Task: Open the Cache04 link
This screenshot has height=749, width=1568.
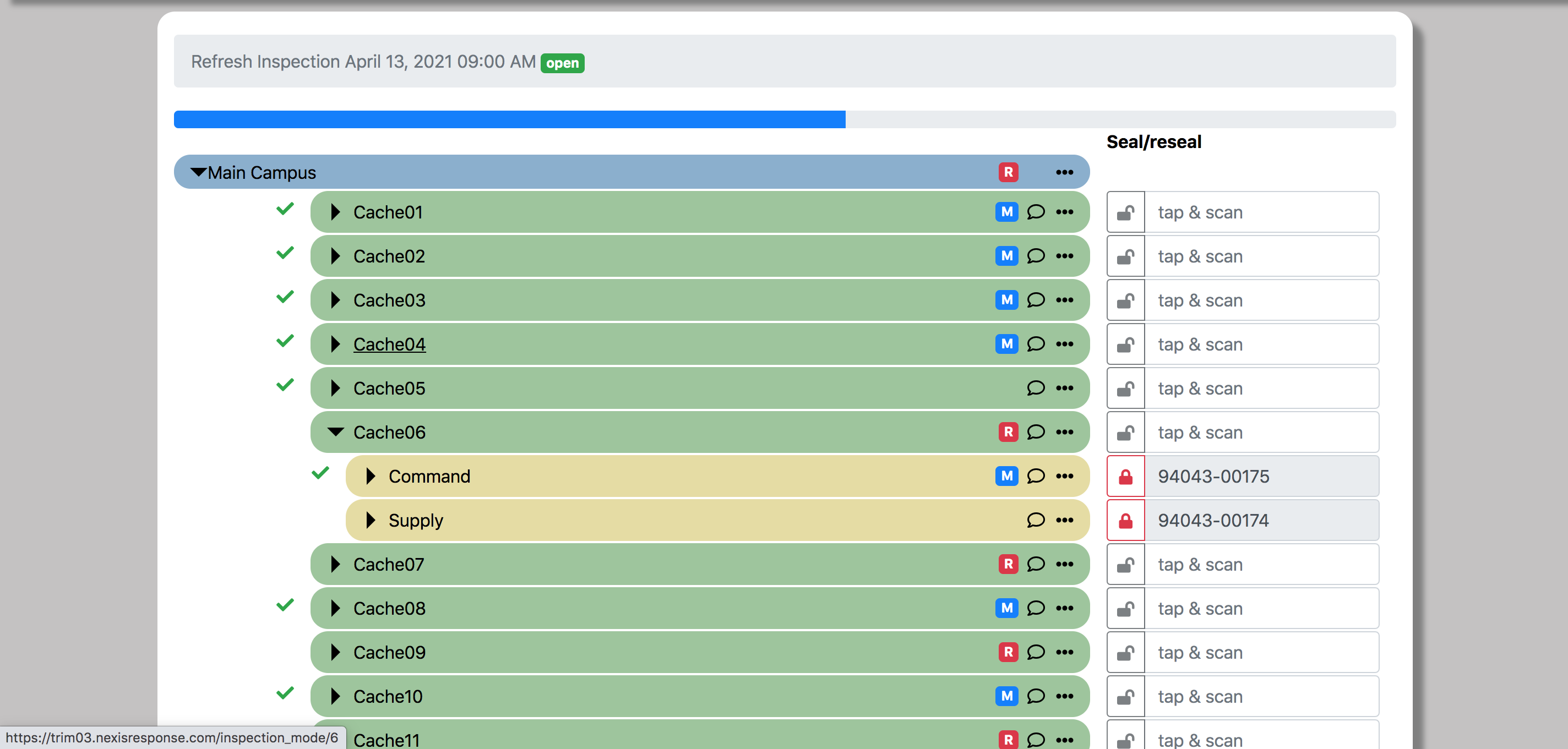Action: click(x=389, y=345)
